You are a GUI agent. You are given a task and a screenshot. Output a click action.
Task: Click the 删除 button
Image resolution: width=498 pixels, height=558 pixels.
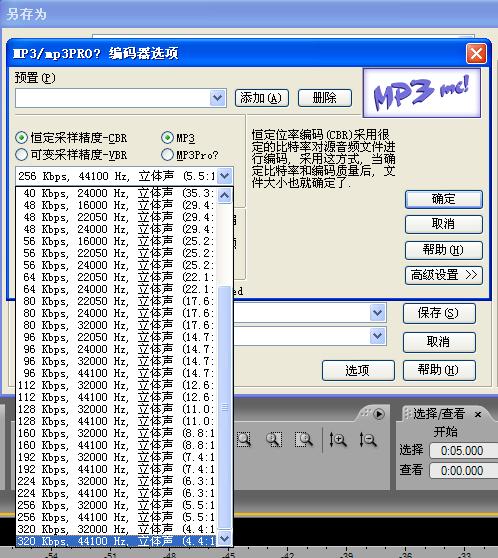[x=325, y=98]
